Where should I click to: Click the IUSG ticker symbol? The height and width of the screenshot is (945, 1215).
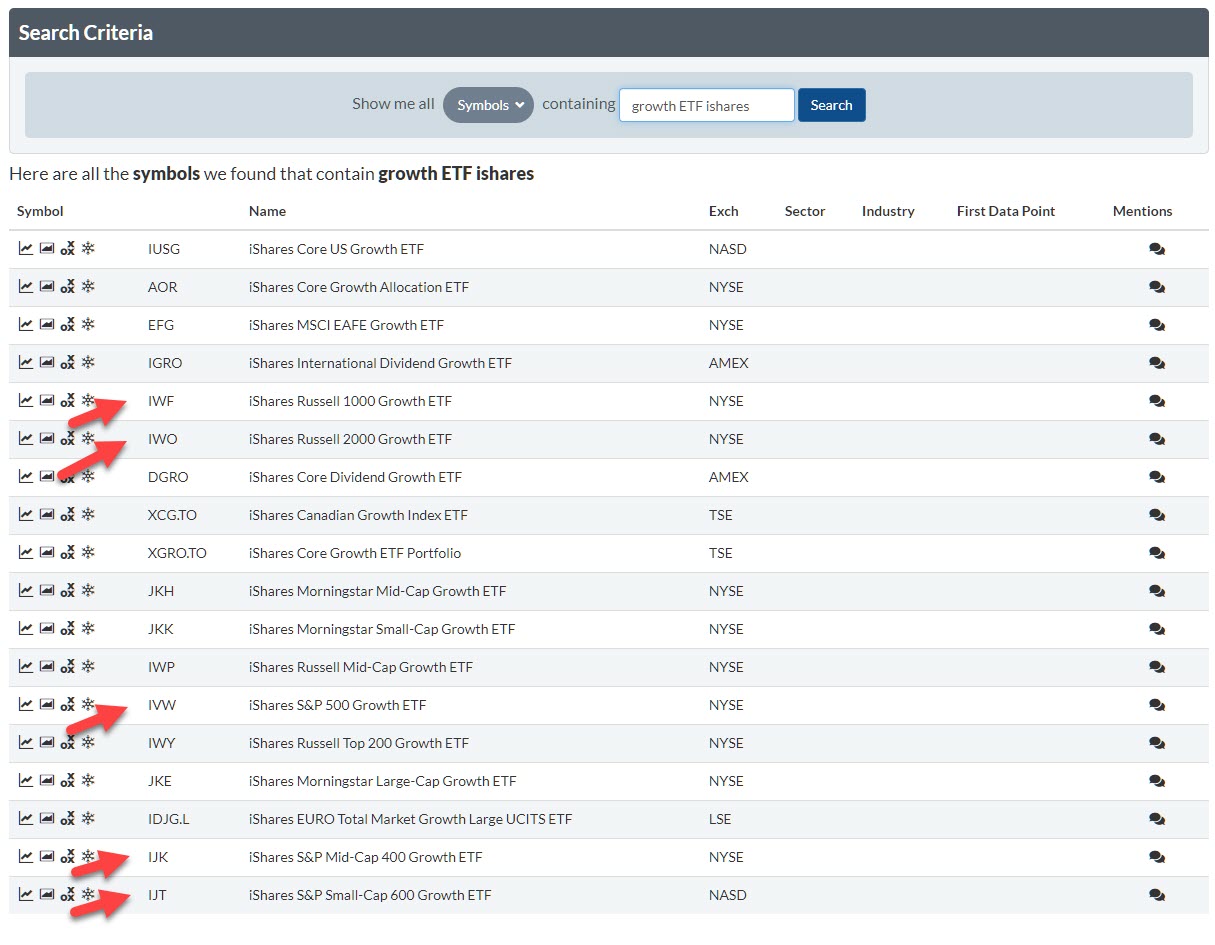pos(164,249)
